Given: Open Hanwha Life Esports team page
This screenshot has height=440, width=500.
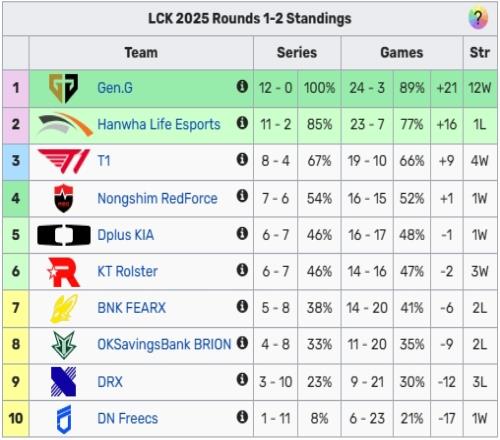Looking at the screenshot, I should click(x=159, y=124).
